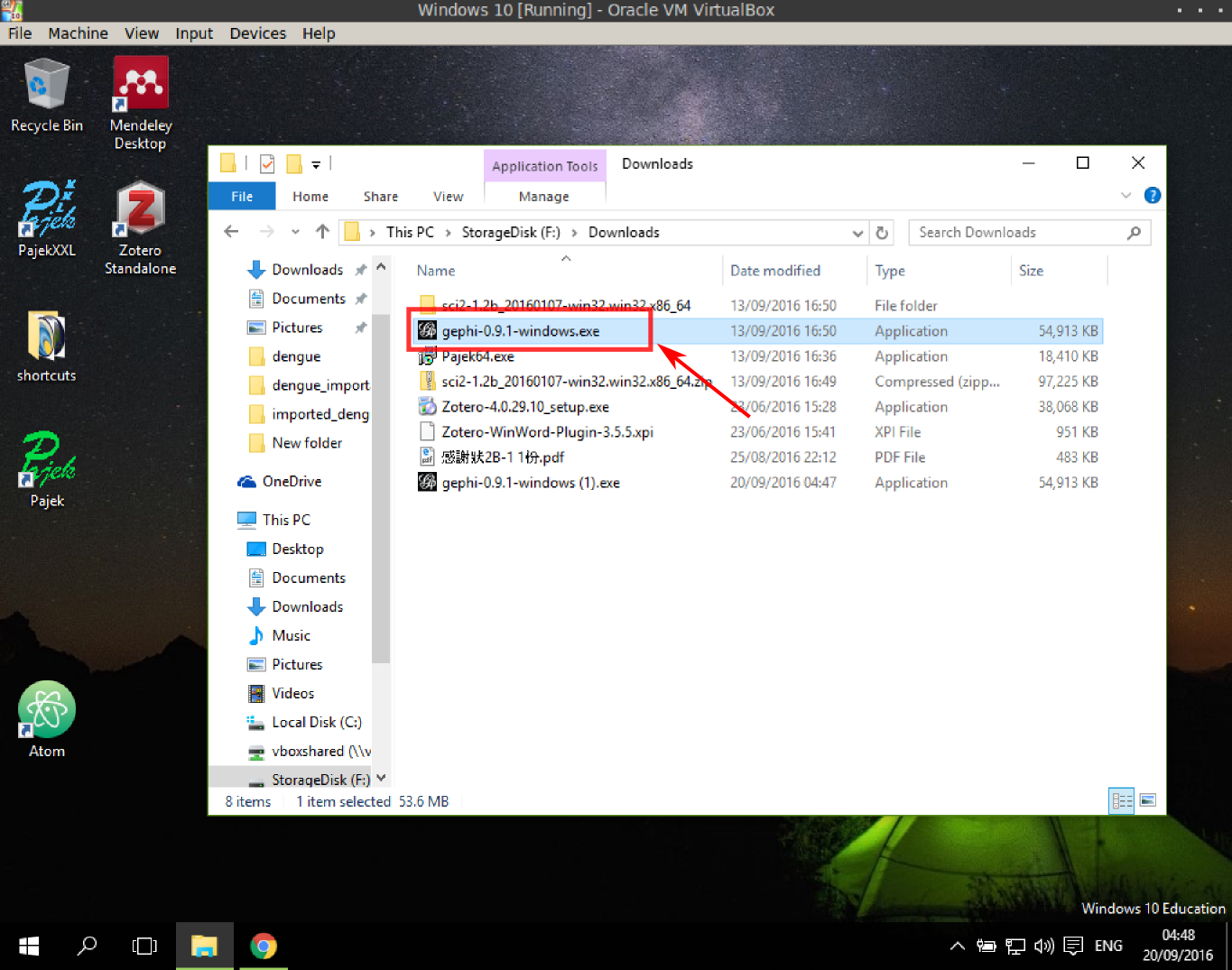Click the Windows Start button
Screen dimensions: 1232x970
click(x=29, y=946)
